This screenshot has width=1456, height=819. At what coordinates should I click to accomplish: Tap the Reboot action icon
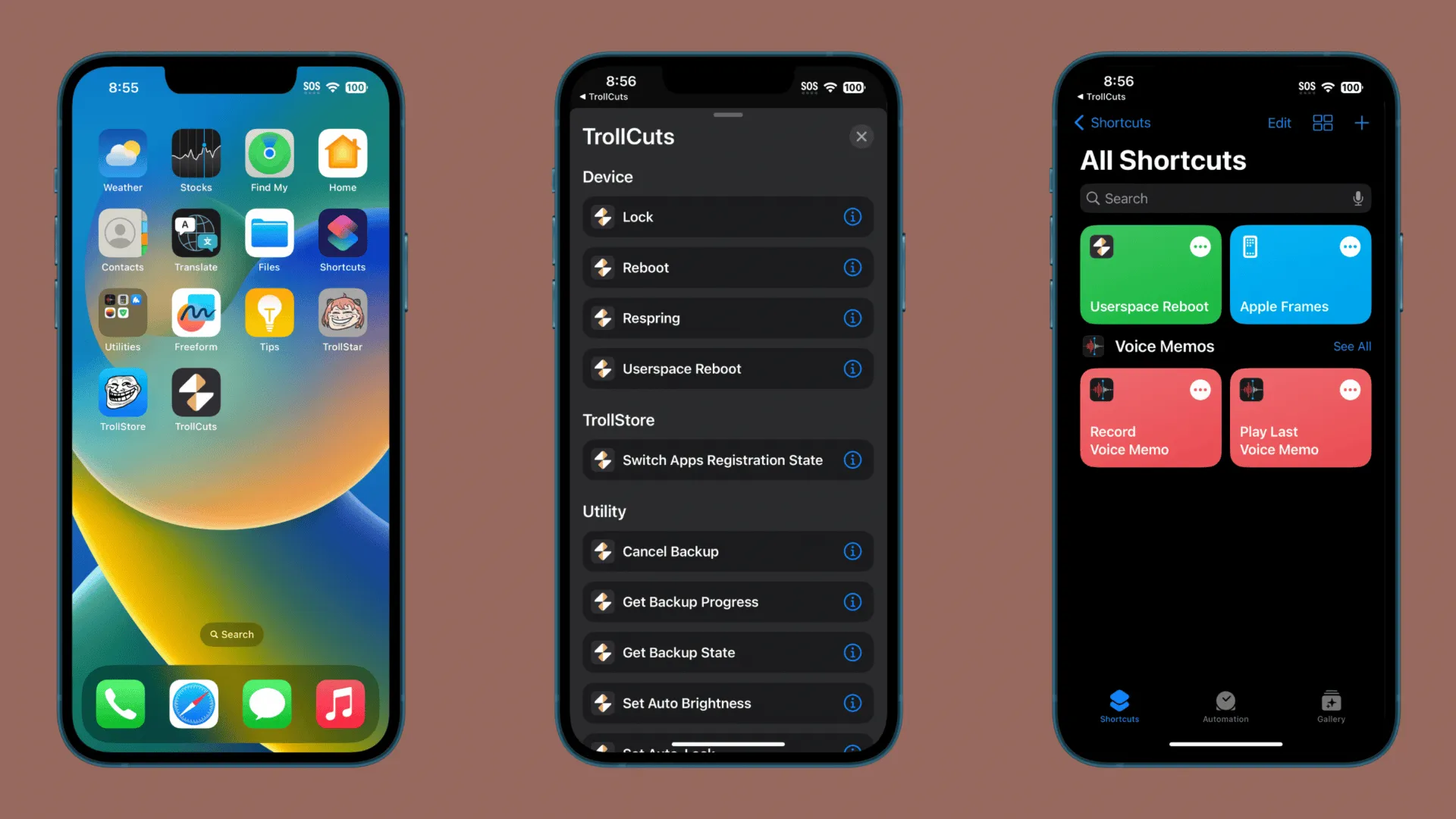[x=601, y=267]
